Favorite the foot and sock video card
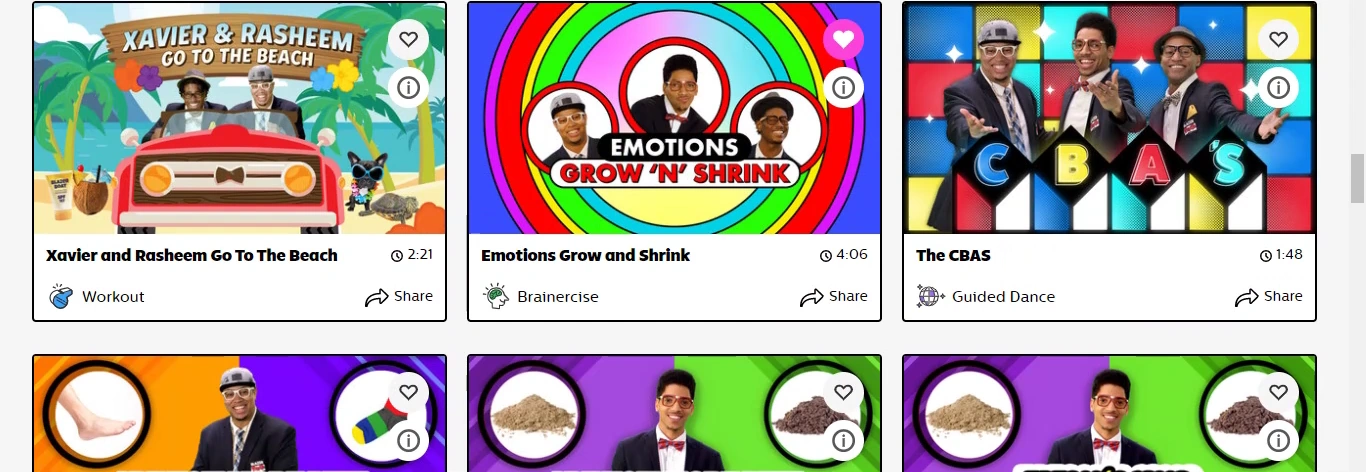The height and width of the screenshot is (472, 1366). pyautogui.click(x=408, y=392)
